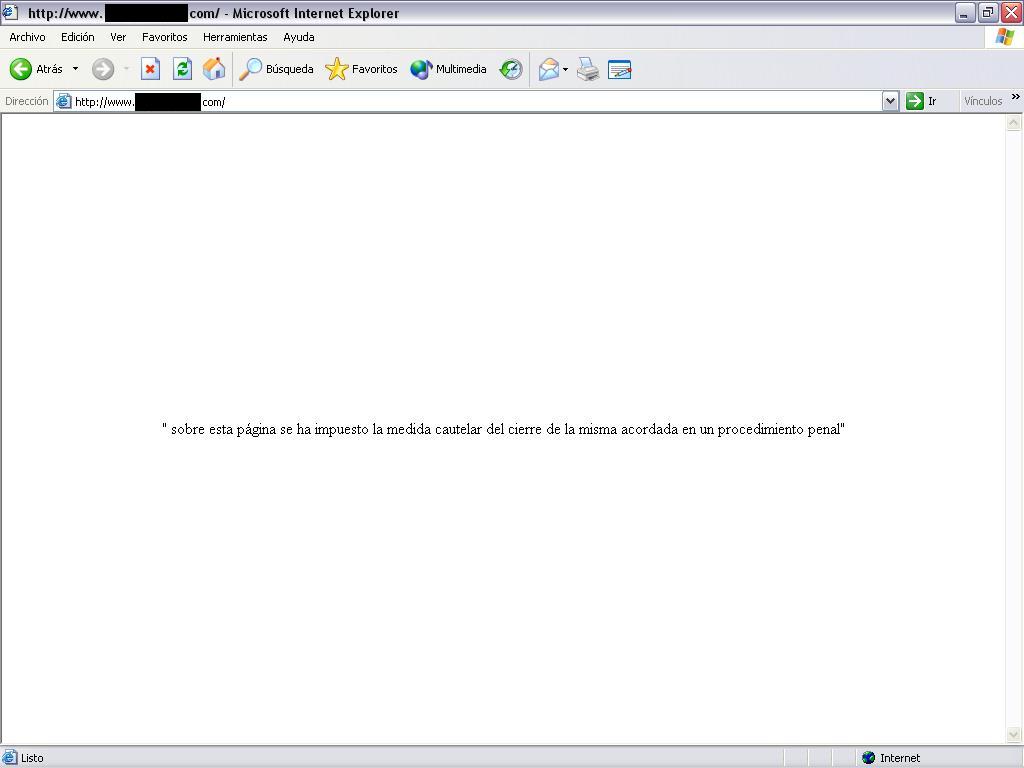Open the Ayuda menu
This screenshot has width=1024, height=768.
pos(299,37)
